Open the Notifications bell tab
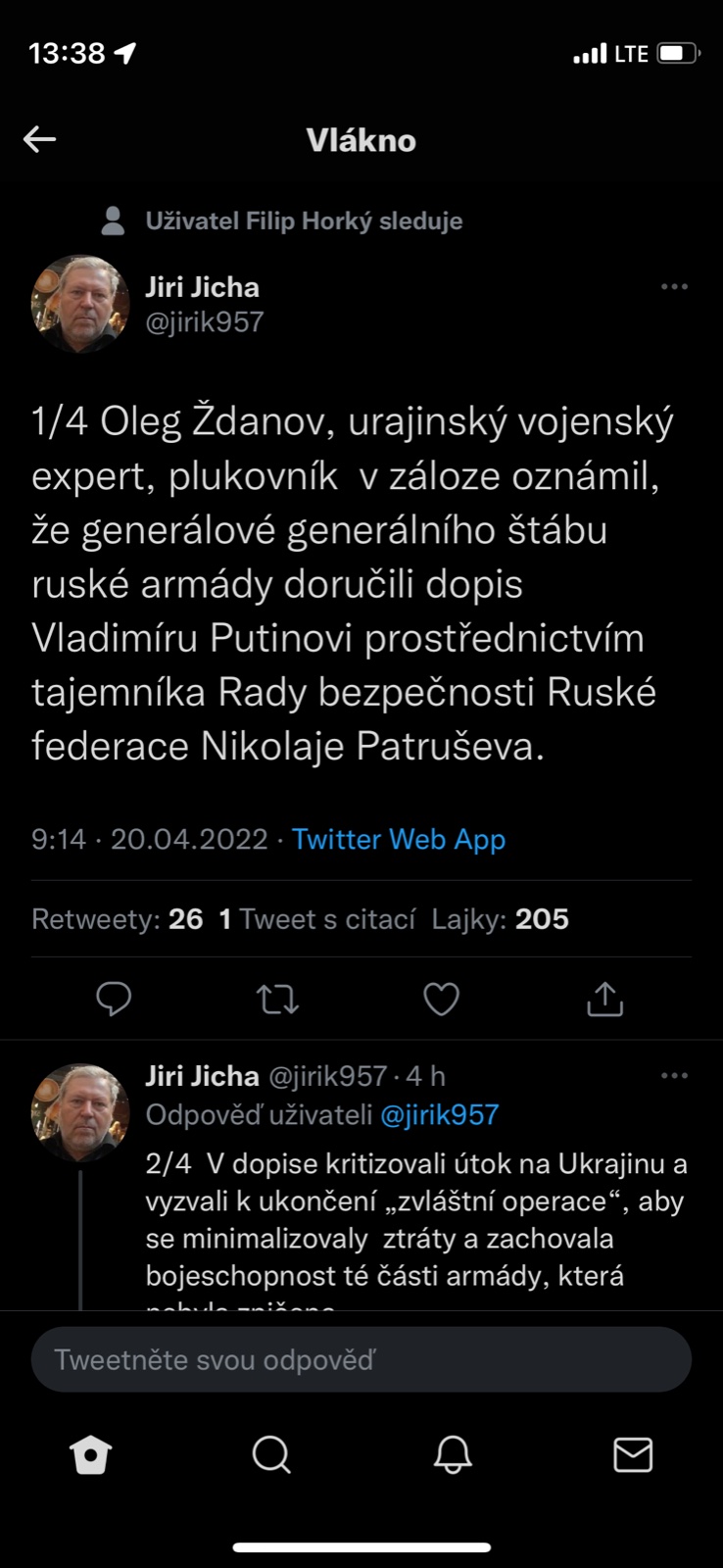Image resolution: width=723 pixels, height=1568 pixels. pos(453,1455)
